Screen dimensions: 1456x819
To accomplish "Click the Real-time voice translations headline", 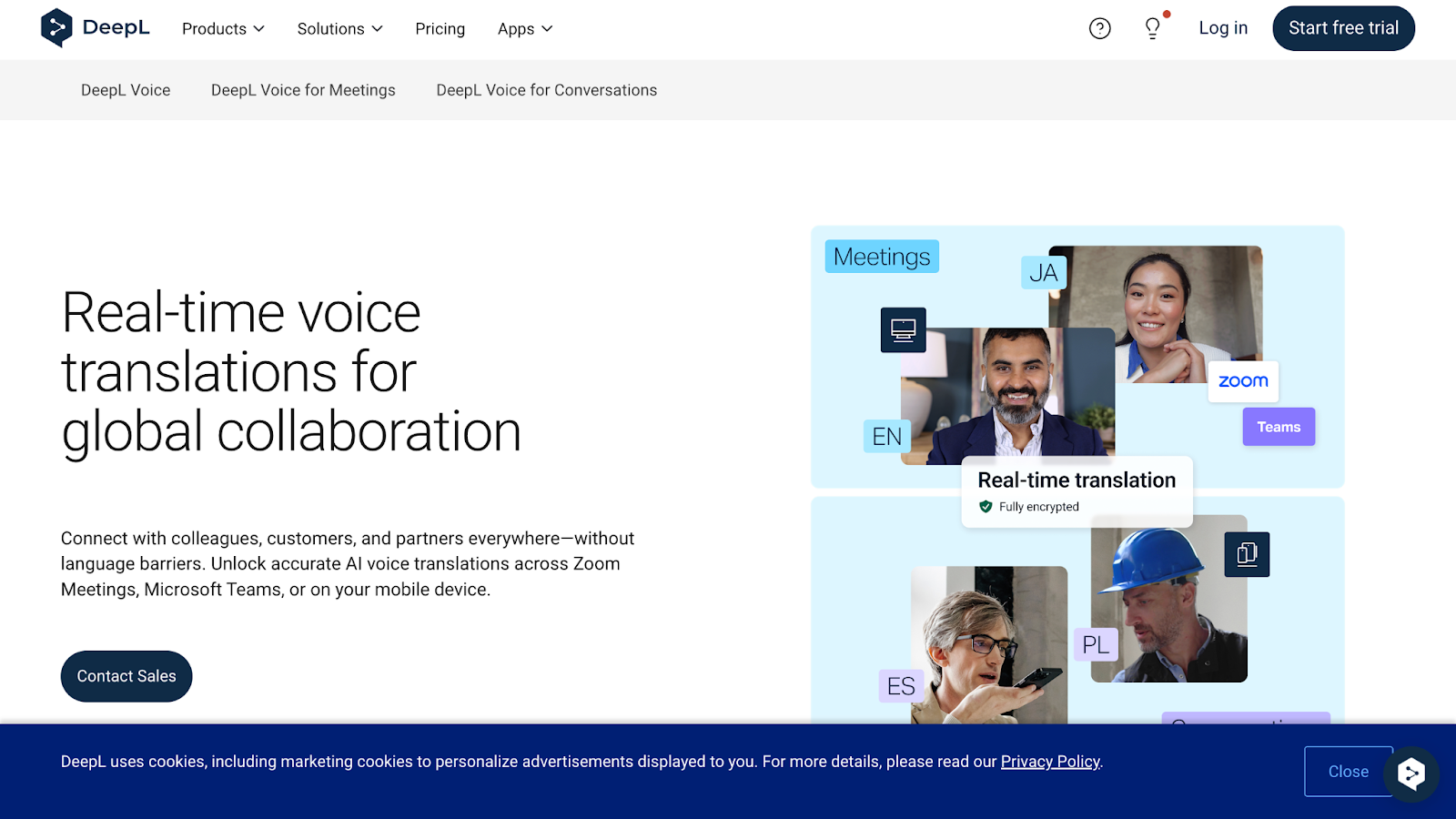I will point(291,372).
